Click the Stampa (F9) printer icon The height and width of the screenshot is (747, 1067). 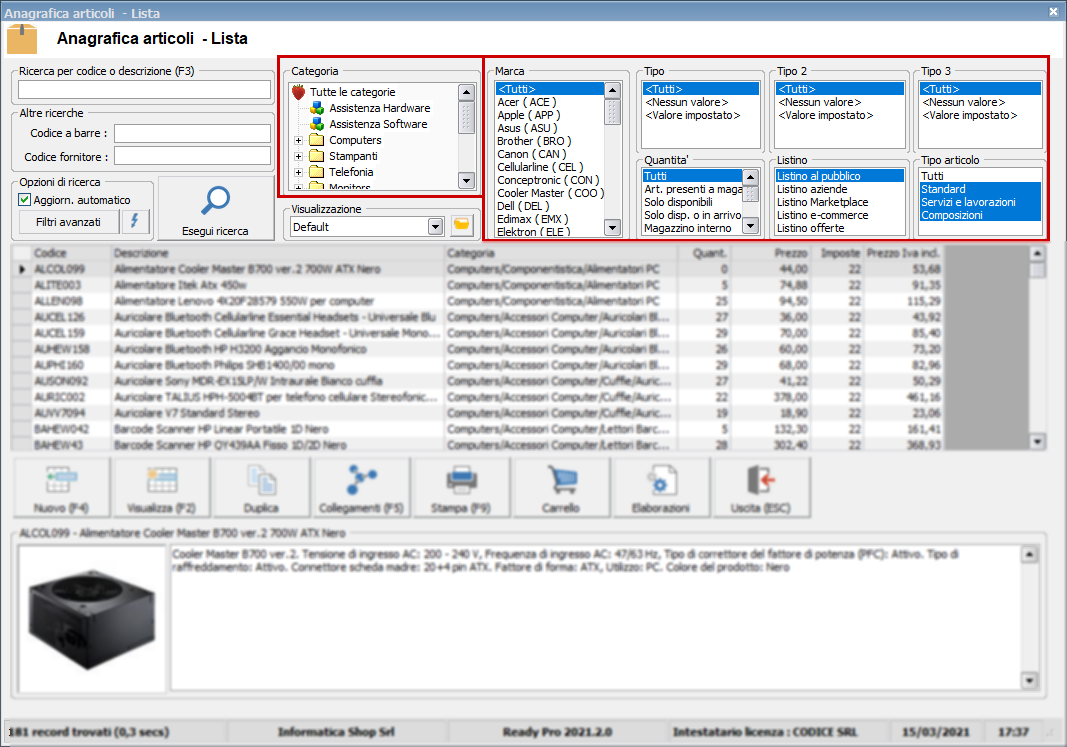tap(461, 483)
